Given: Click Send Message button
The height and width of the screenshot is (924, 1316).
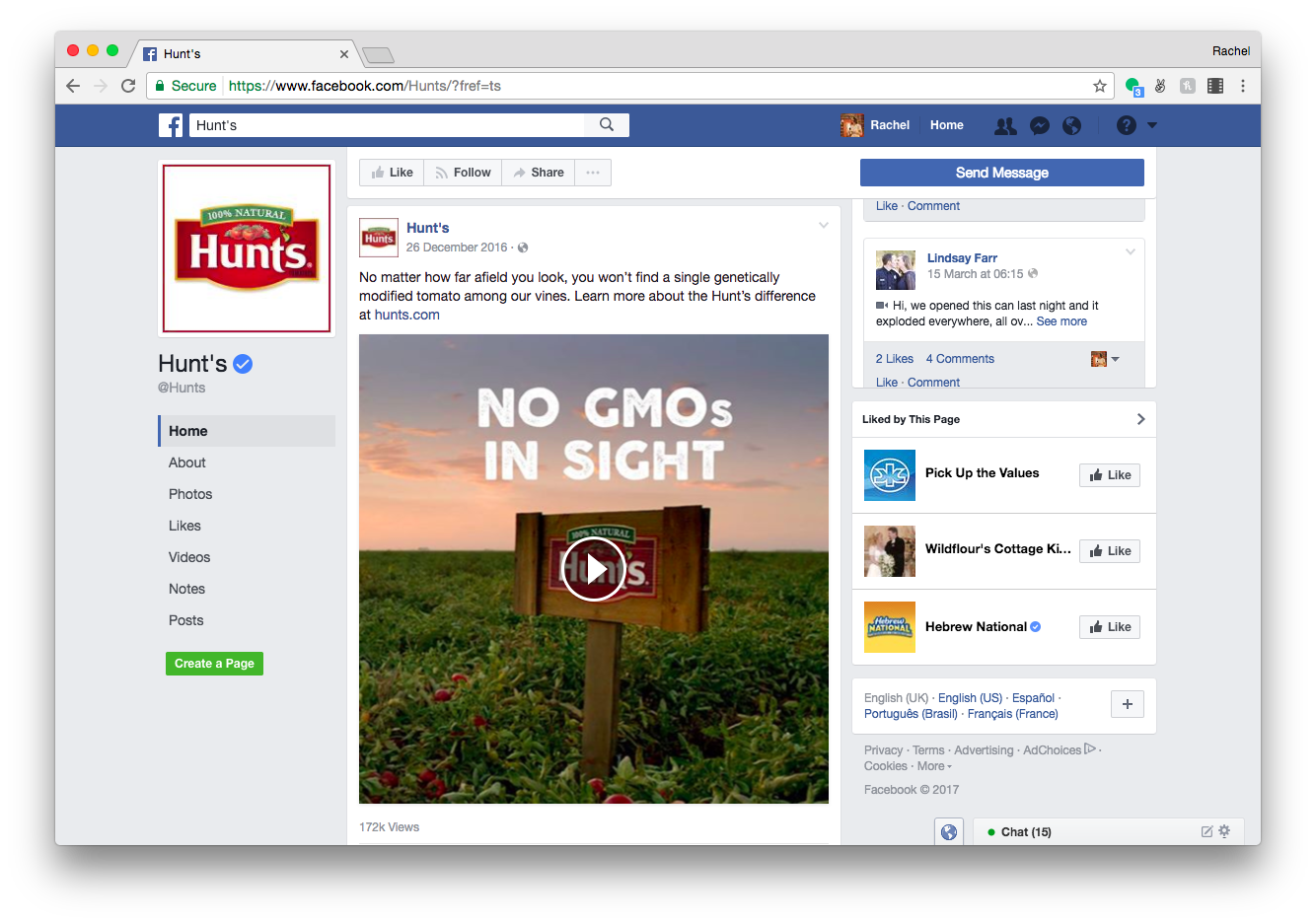Looking at the screenshot, I should [1002, 173].
